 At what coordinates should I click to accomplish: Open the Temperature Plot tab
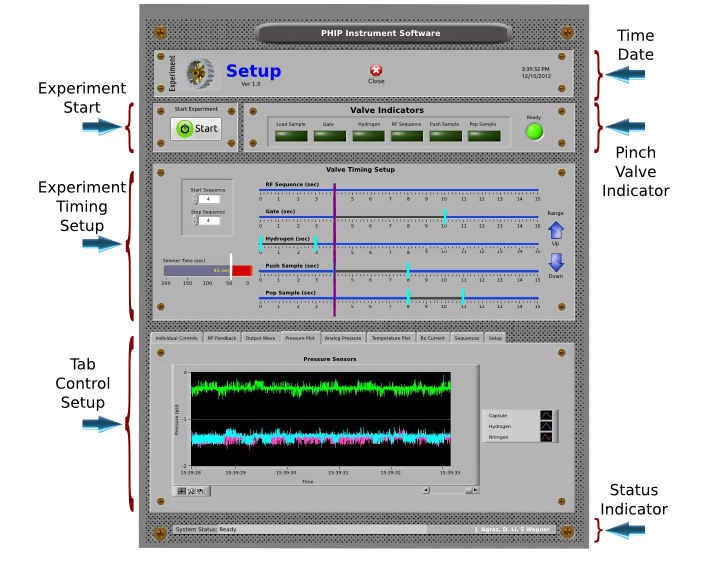(x=391, y=338)
